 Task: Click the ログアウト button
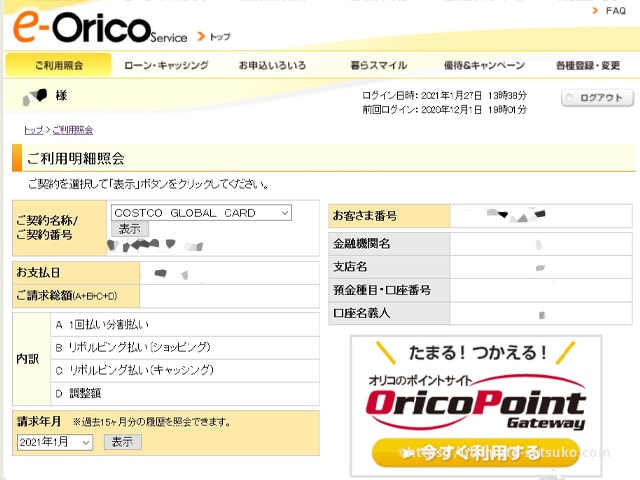coord(598,98)
